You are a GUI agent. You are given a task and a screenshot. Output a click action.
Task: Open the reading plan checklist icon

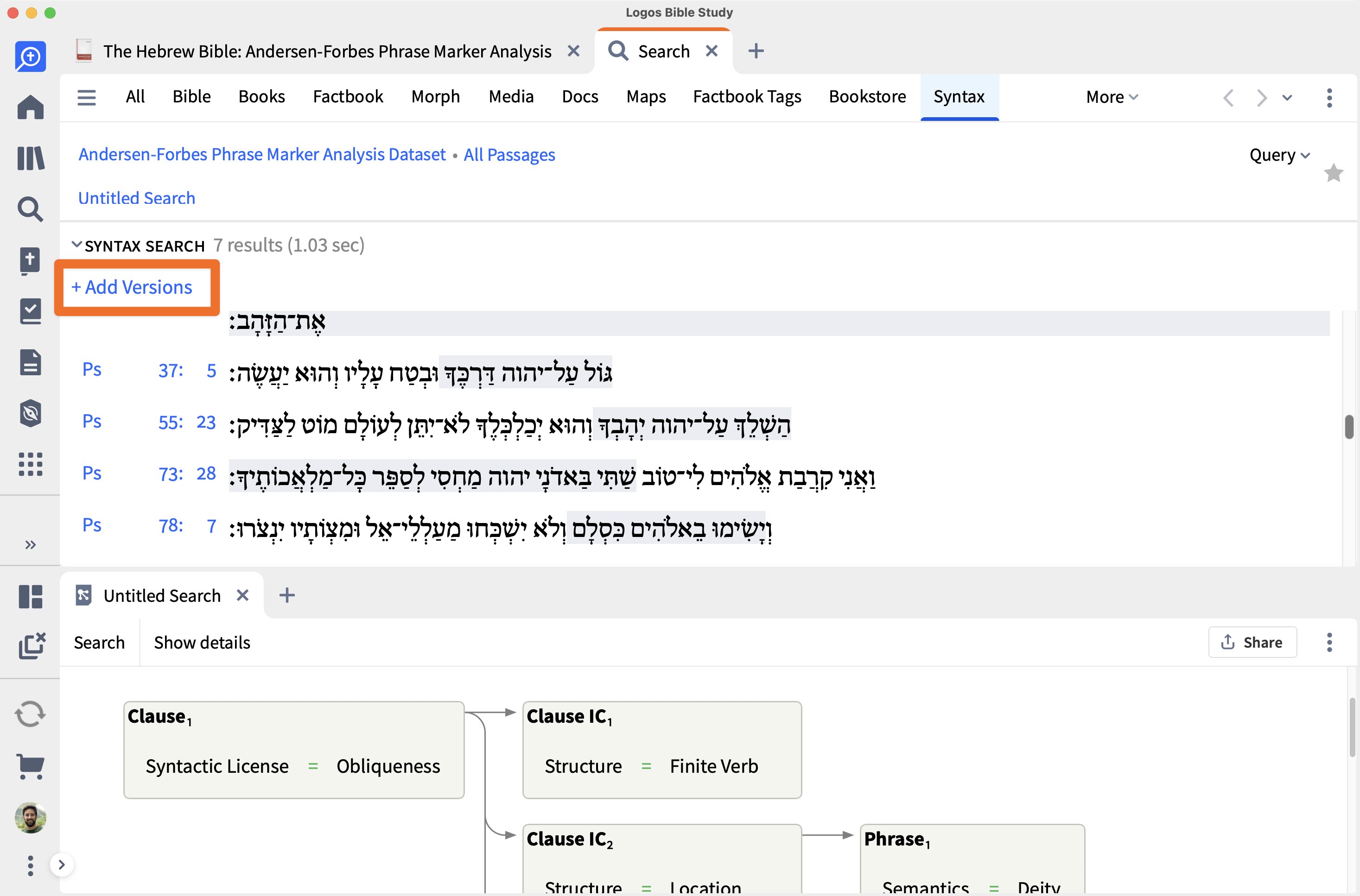30,311
